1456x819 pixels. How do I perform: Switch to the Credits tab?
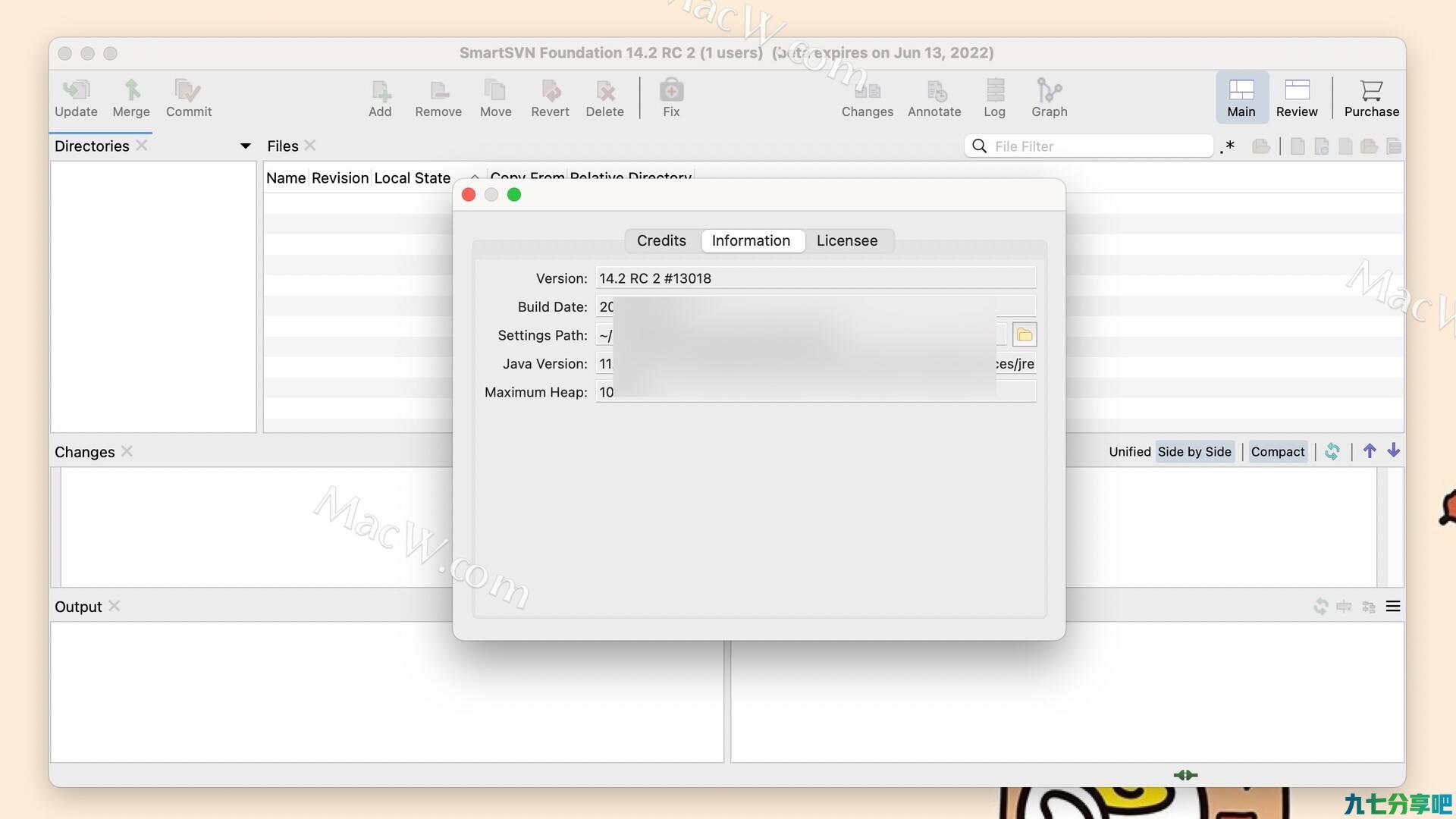pos(661,240)
